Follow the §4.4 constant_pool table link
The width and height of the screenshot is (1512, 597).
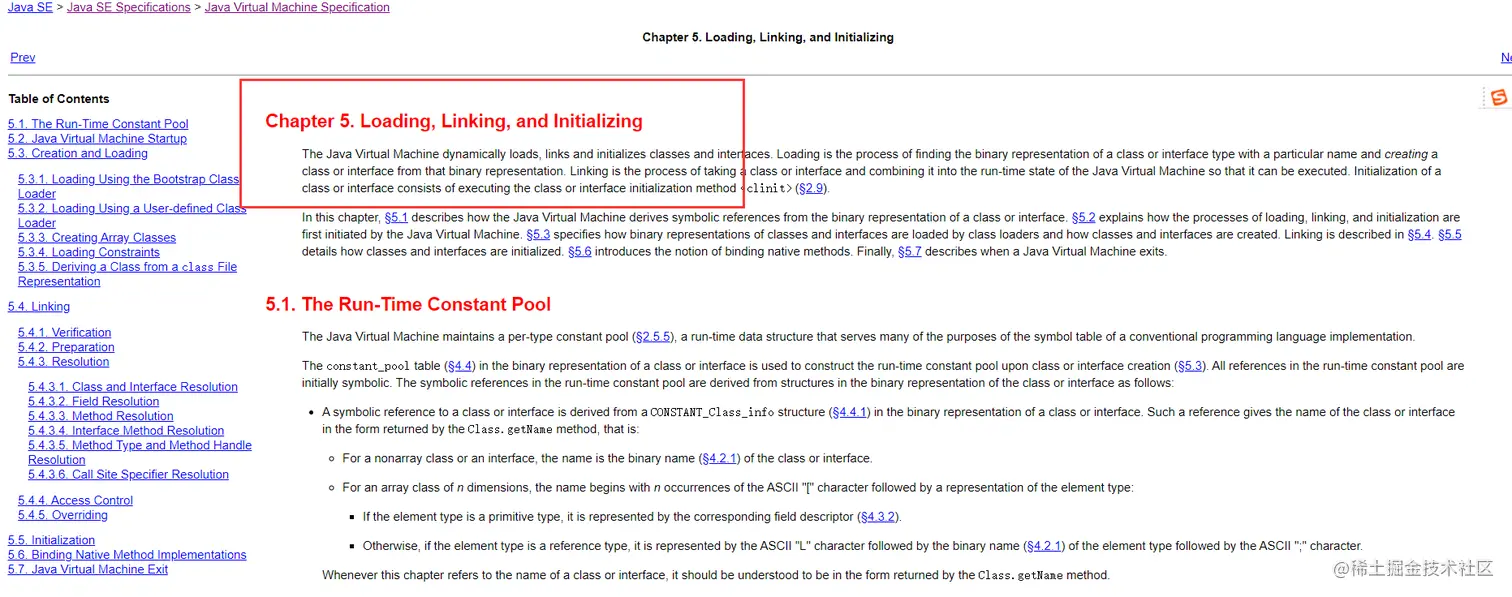(460, 366)
